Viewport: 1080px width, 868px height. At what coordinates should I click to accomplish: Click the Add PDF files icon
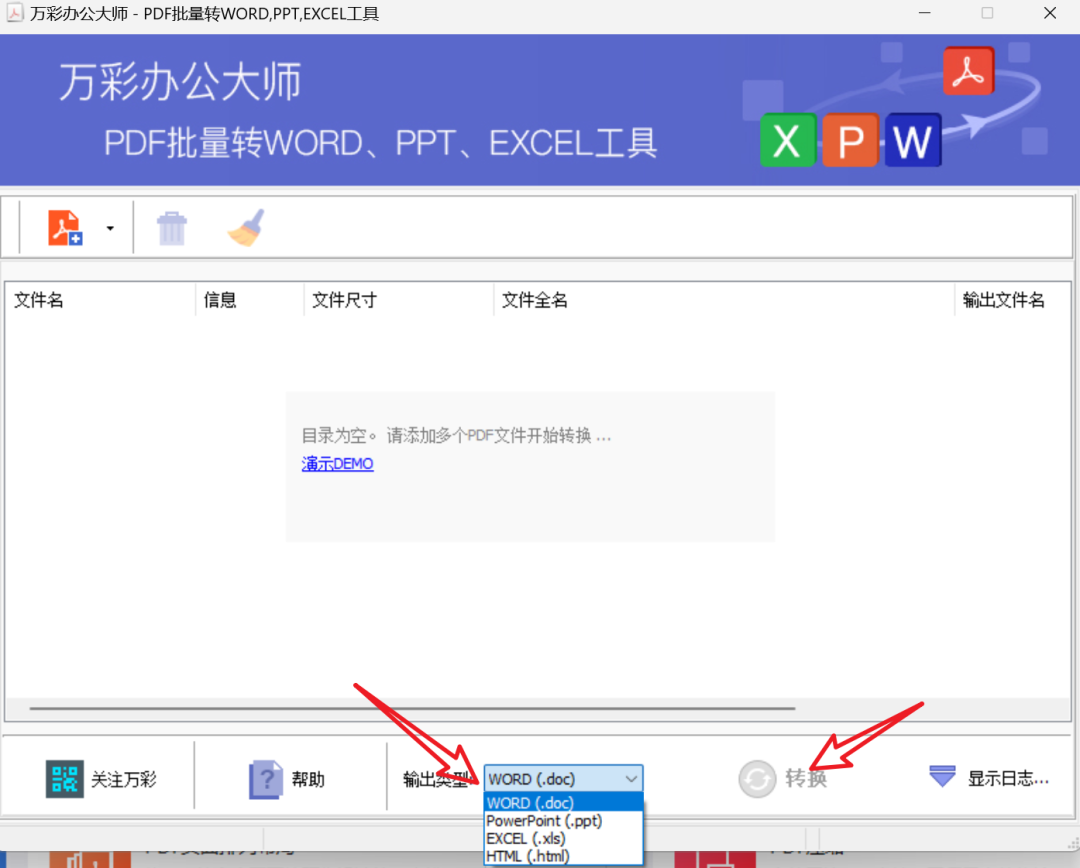(64, 227)
